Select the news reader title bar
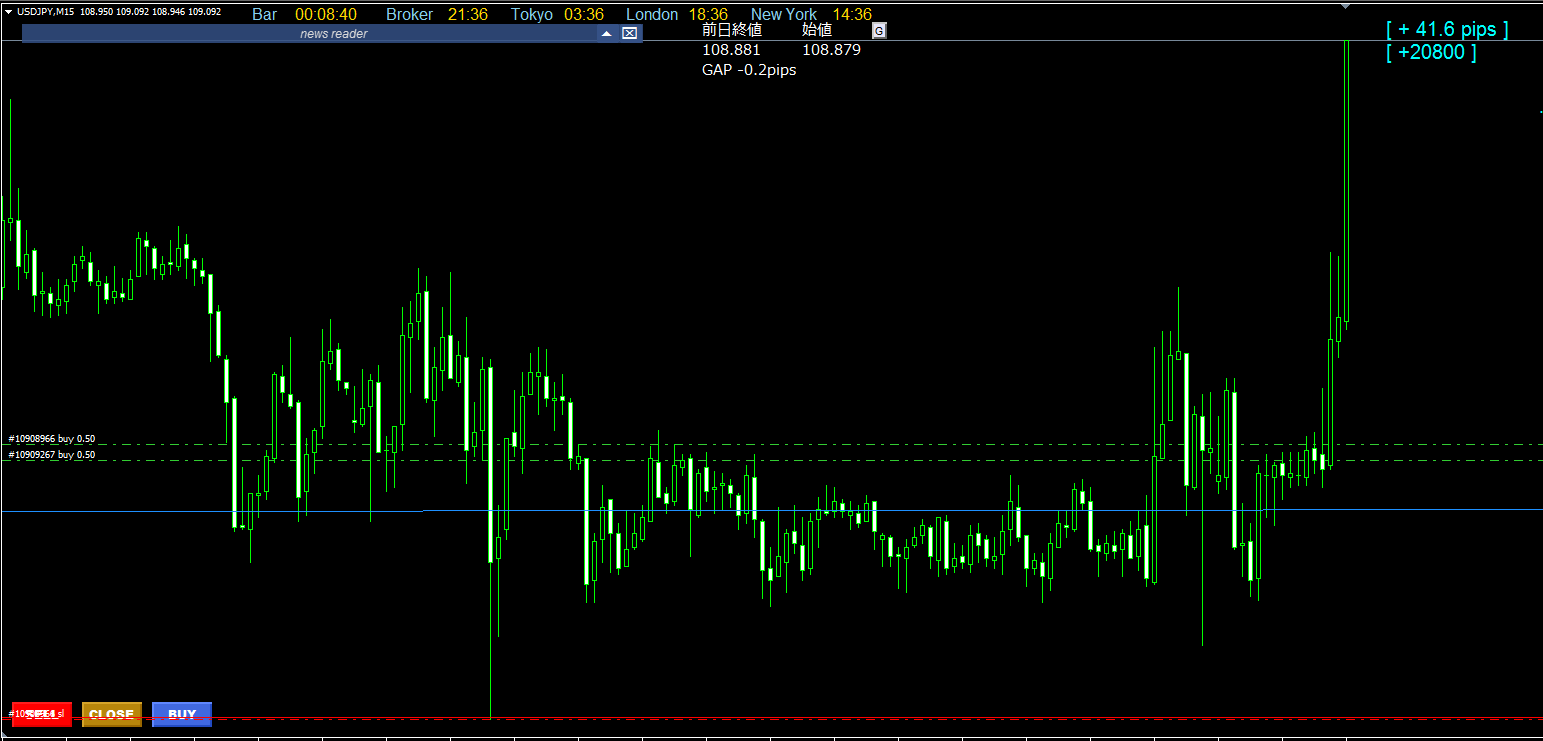Screen dimensions: 1543x741 pos(332,33)
